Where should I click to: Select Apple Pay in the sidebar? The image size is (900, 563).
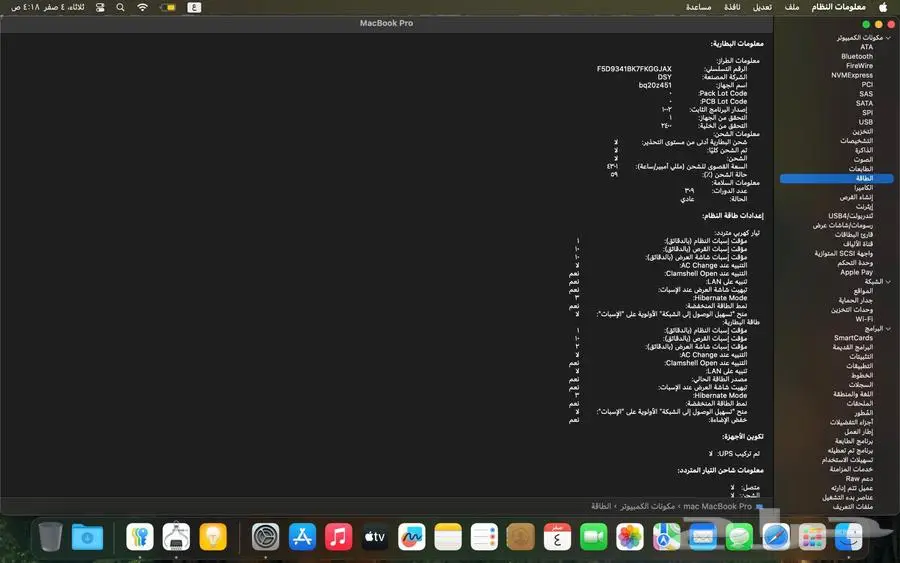856,272
